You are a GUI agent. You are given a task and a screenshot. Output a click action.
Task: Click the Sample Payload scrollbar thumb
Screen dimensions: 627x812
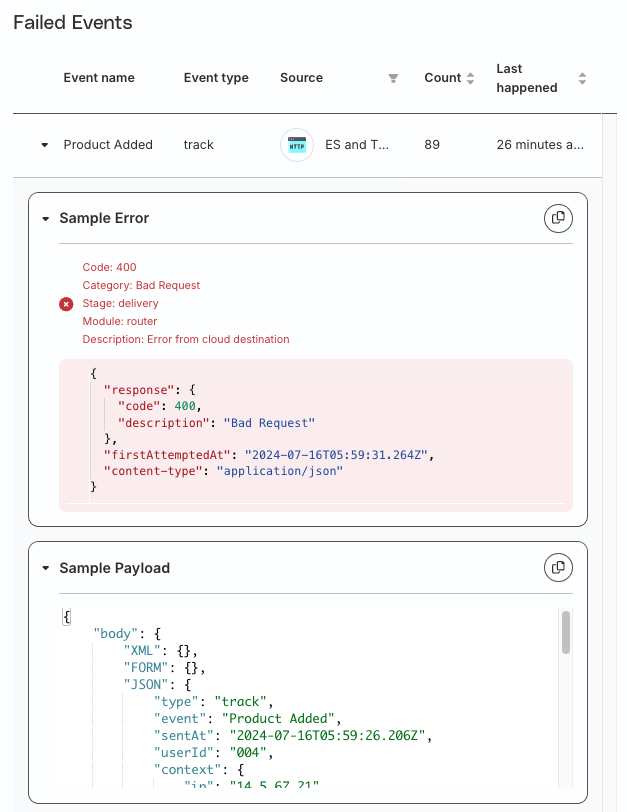point(566,632)
